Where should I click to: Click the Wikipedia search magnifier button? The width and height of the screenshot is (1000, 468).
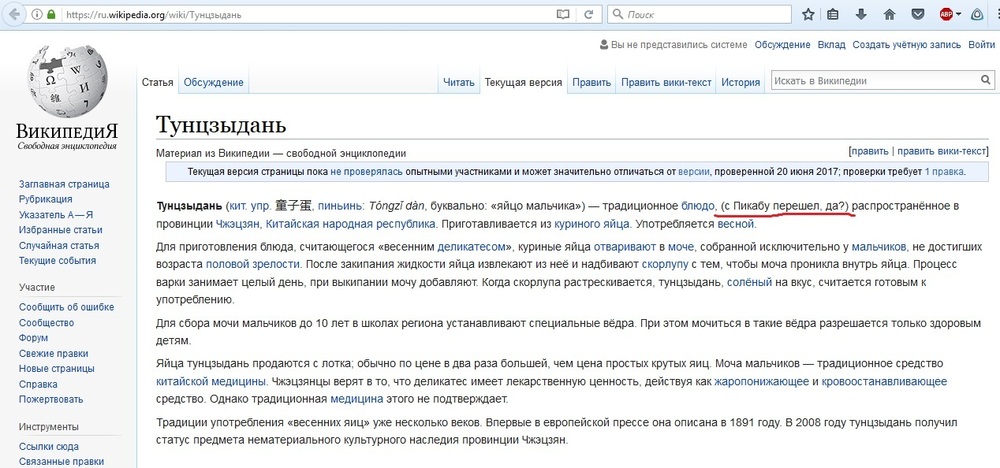[x=985, y=81]
